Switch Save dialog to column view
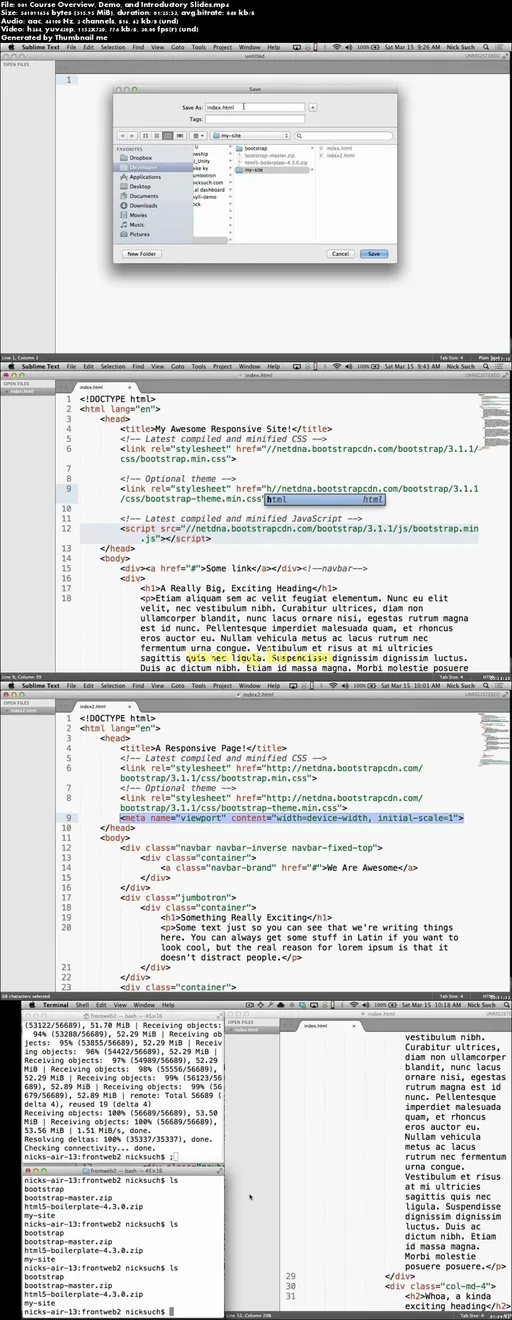Screen dimensions: 512x1320 coord(167,135)
